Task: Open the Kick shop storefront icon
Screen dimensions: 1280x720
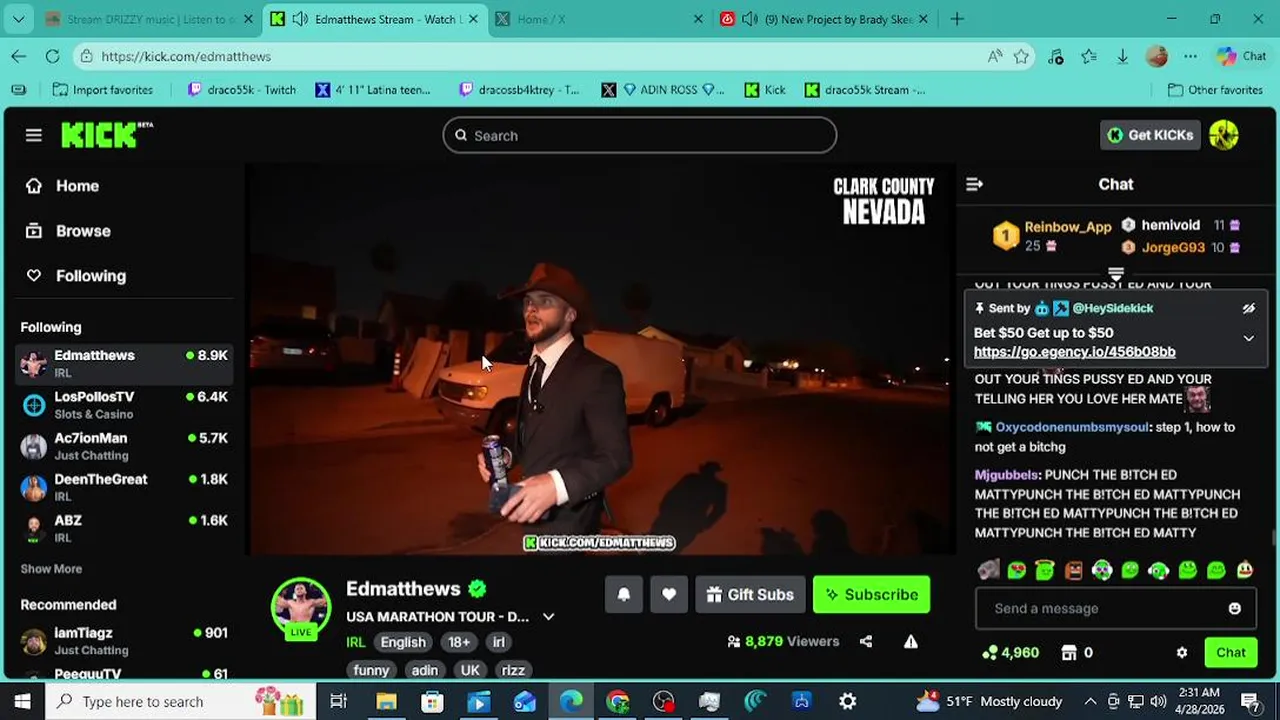Action: click(x=1068, y=652)
